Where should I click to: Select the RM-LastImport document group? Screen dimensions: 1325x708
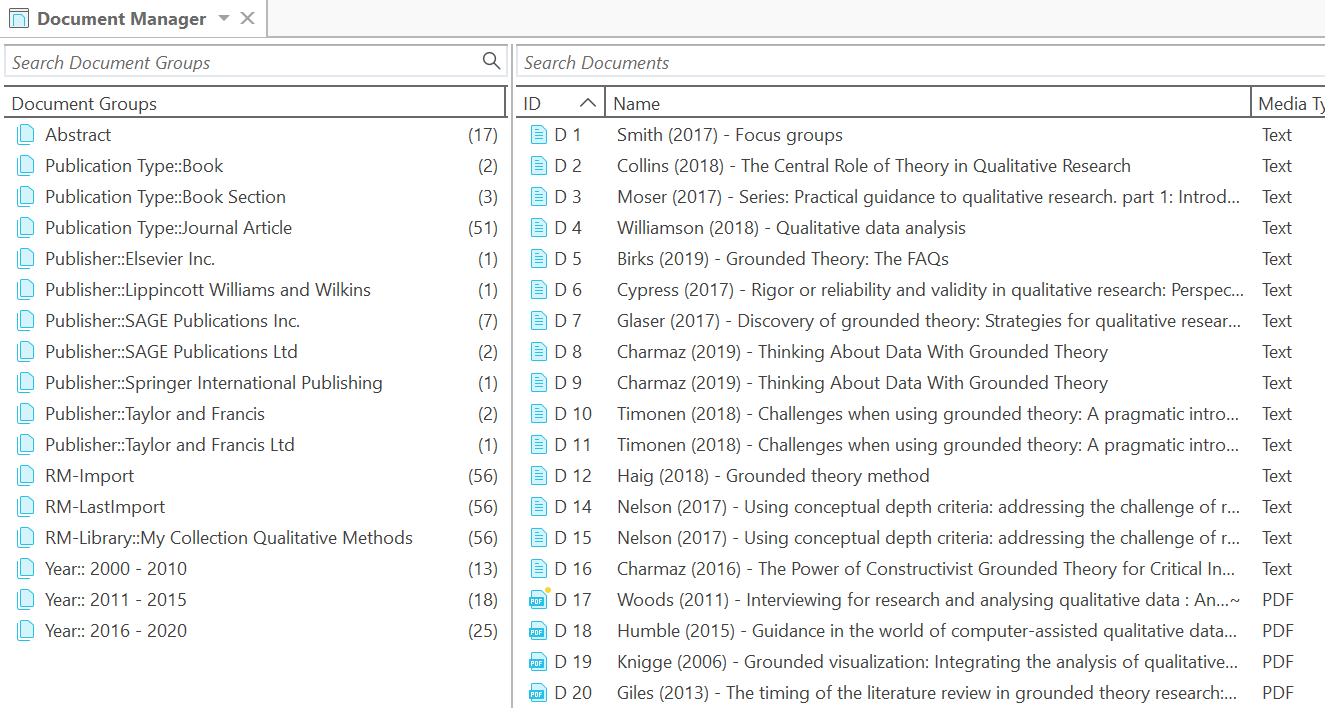click(105, 507)
